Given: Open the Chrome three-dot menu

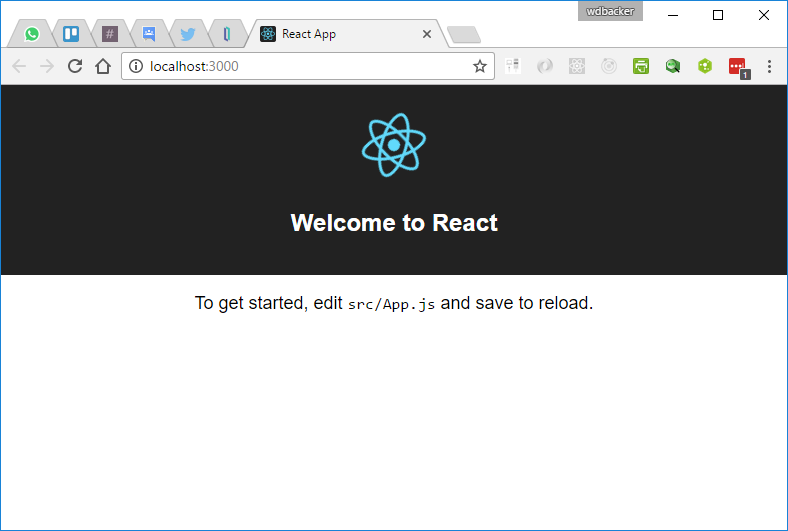Looking at the screenshot, I should point(769,66).
